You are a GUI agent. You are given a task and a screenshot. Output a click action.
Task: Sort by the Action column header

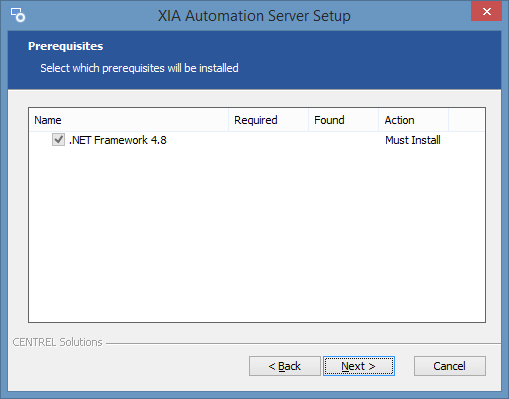click(413, 120)
